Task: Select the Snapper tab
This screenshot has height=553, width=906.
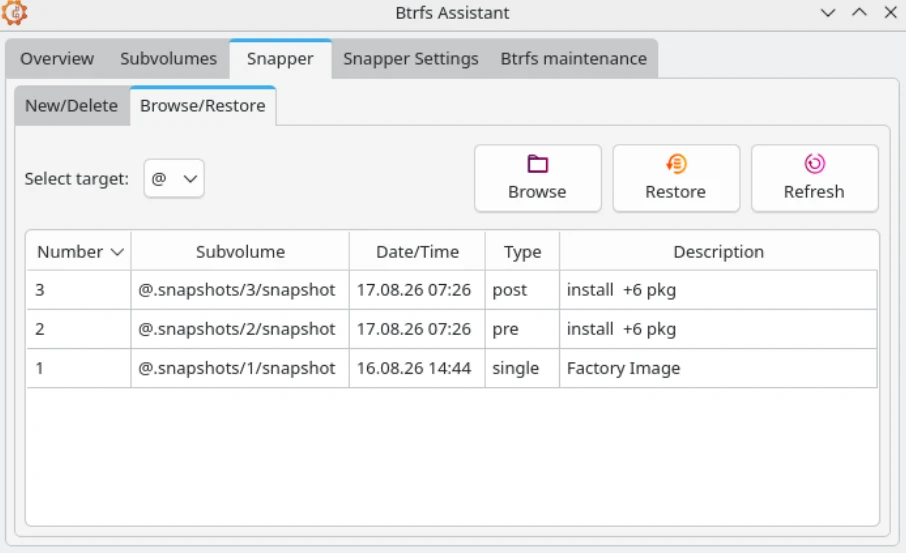Action: (280, 58)
